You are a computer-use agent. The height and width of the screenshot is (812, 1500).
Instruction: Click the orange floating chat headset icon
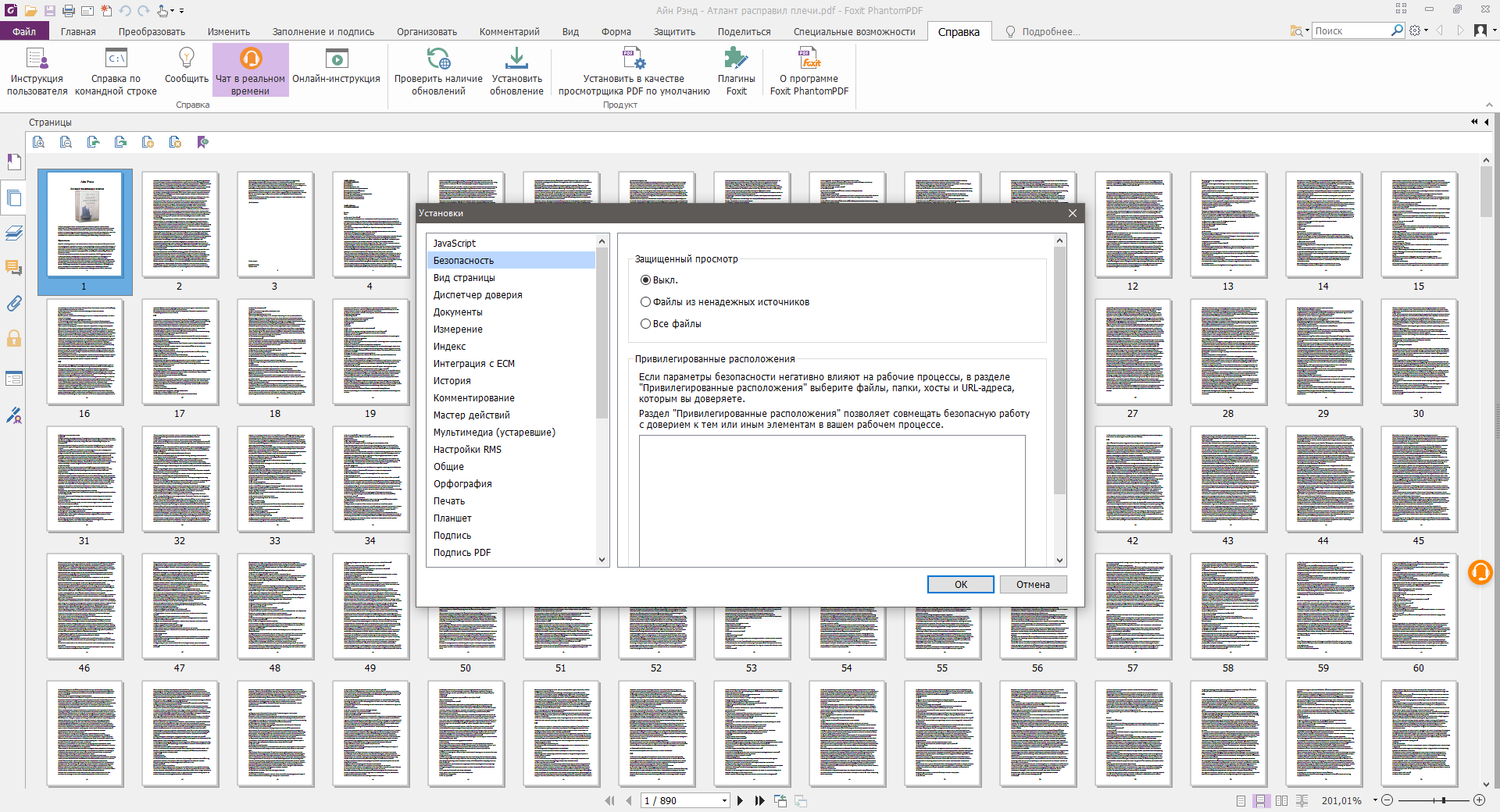point(1480,572)
